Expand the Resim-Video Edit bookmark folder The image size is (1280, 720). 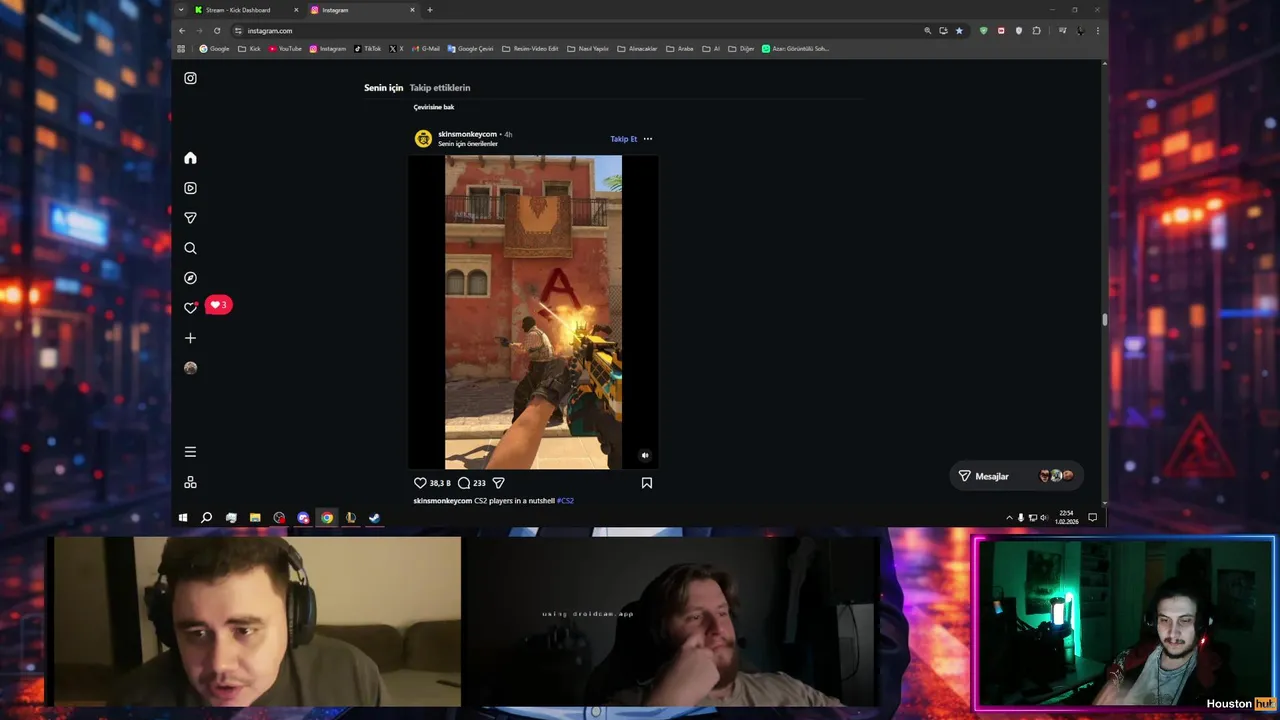tap(530, 48)
